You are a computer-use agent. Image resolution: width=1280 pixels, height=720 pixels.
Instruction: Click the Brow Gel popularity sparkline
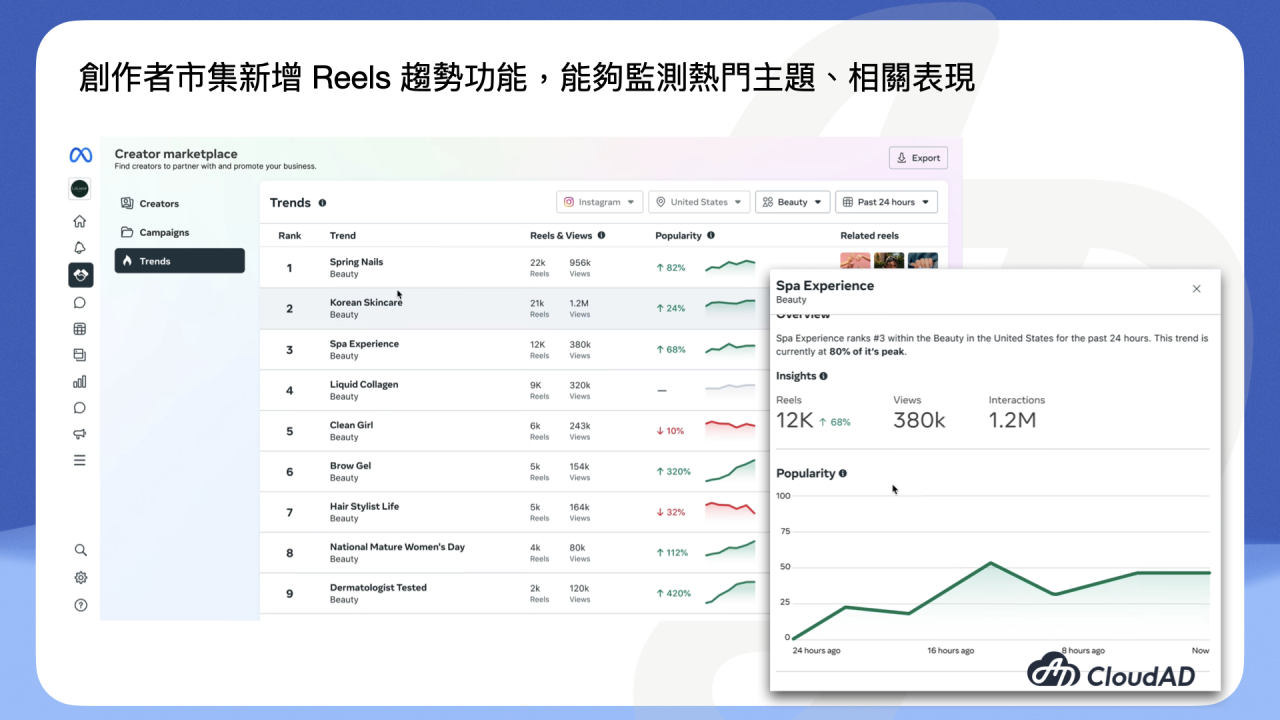(730, 471)
